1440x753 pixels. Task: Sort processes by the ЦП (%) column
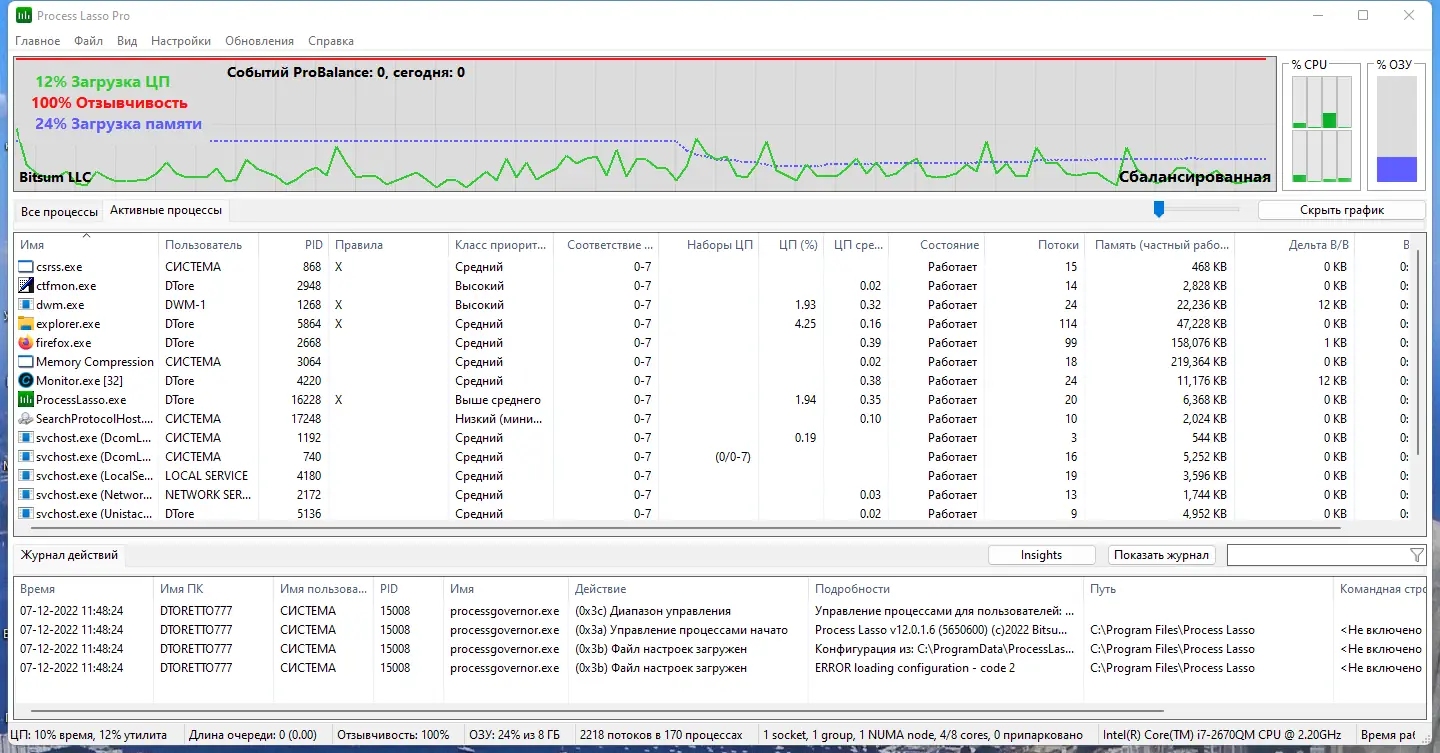point(792,245)
